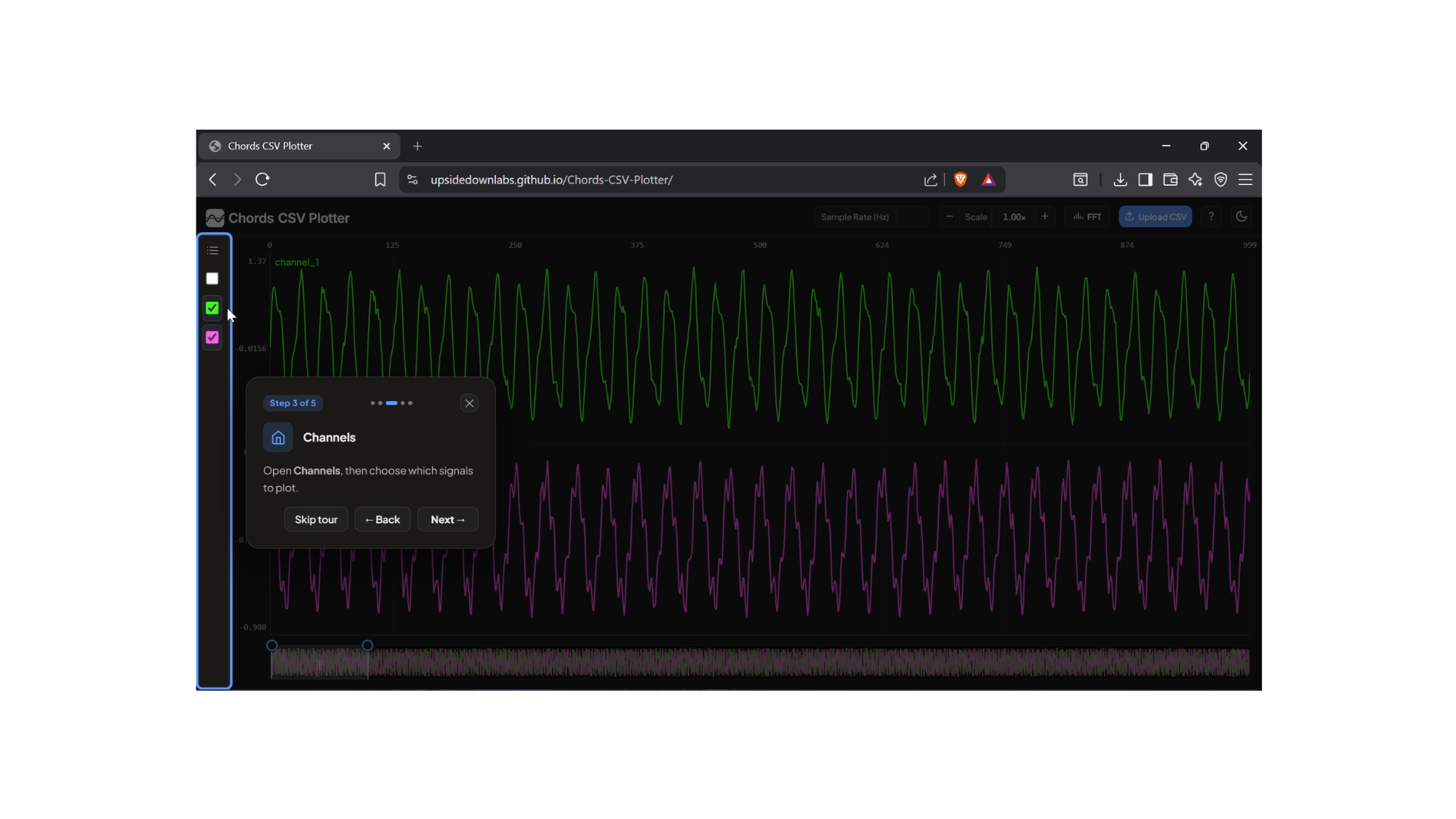
Task: Open the FFT view
Action: [1087, 217]
